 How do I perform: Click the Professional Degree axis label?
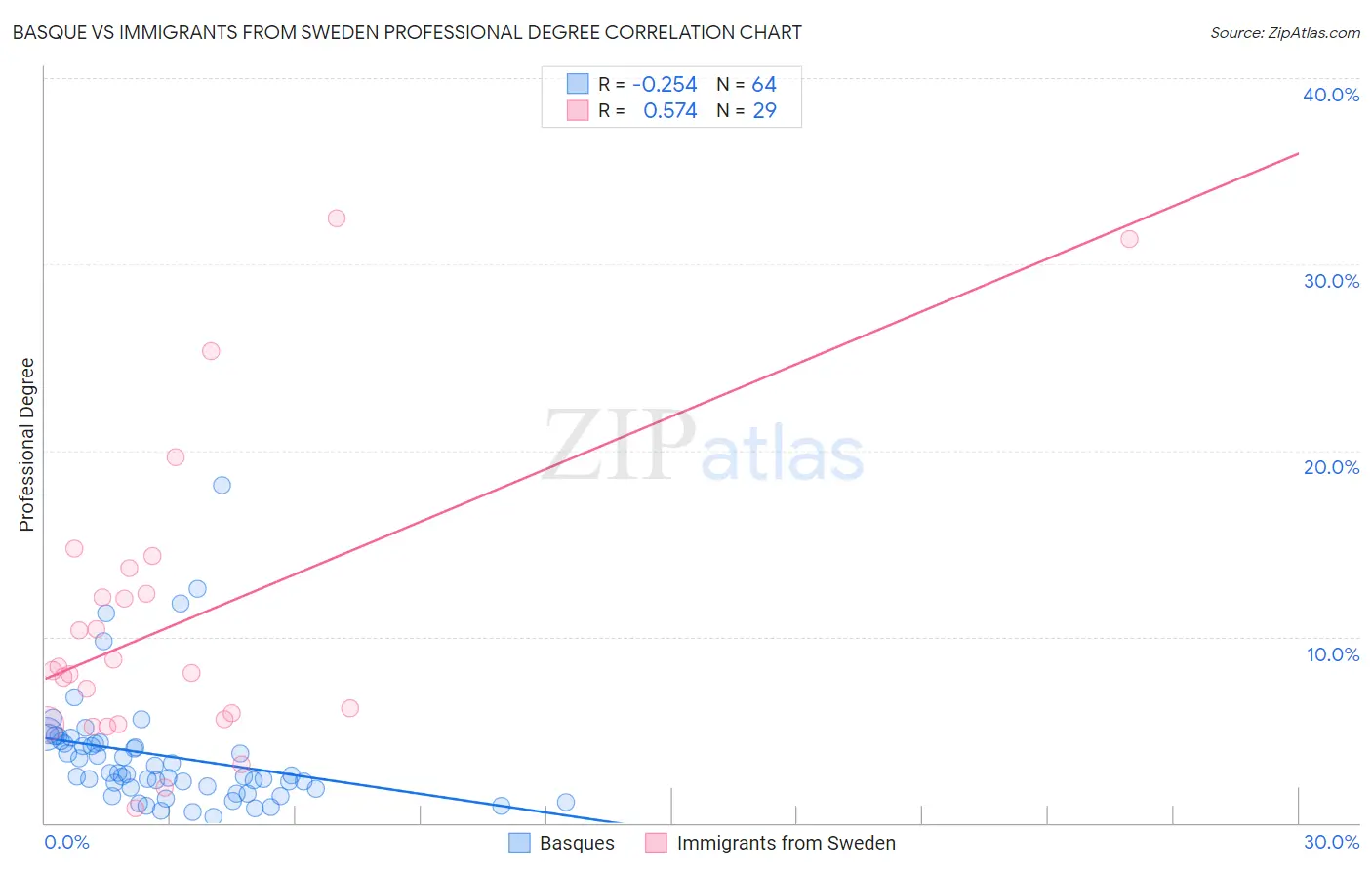26,445
